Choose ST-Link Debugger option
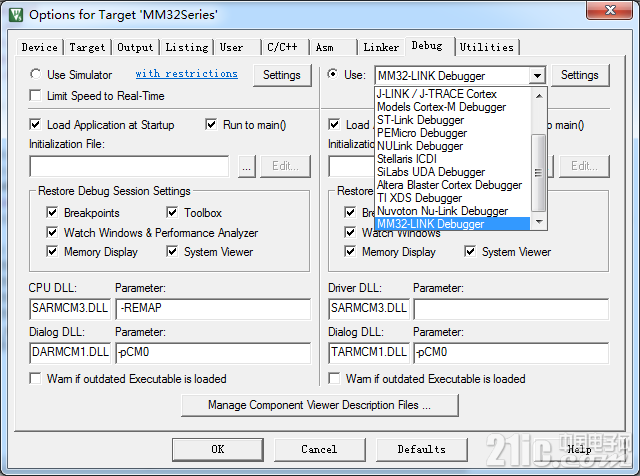 (453, 120)
